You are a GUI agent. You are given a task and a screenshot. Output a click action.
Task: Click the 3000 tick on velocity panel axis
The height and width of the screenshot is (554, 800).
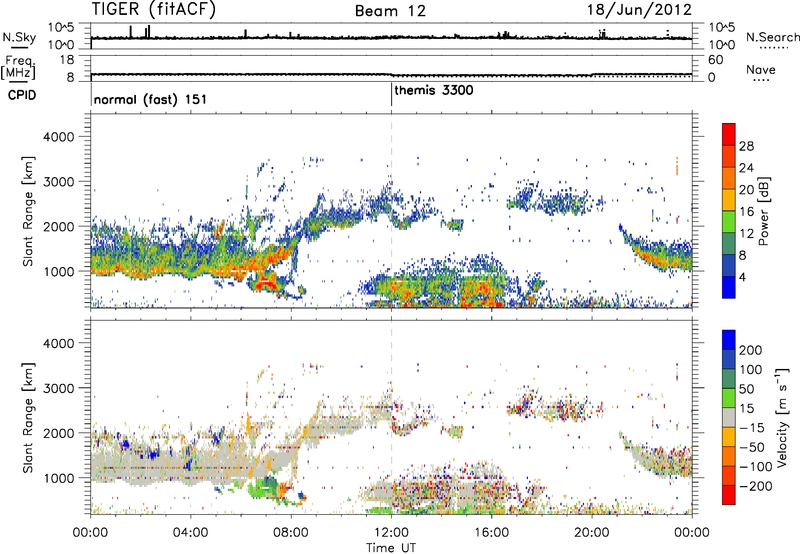[x=59, y=388]
